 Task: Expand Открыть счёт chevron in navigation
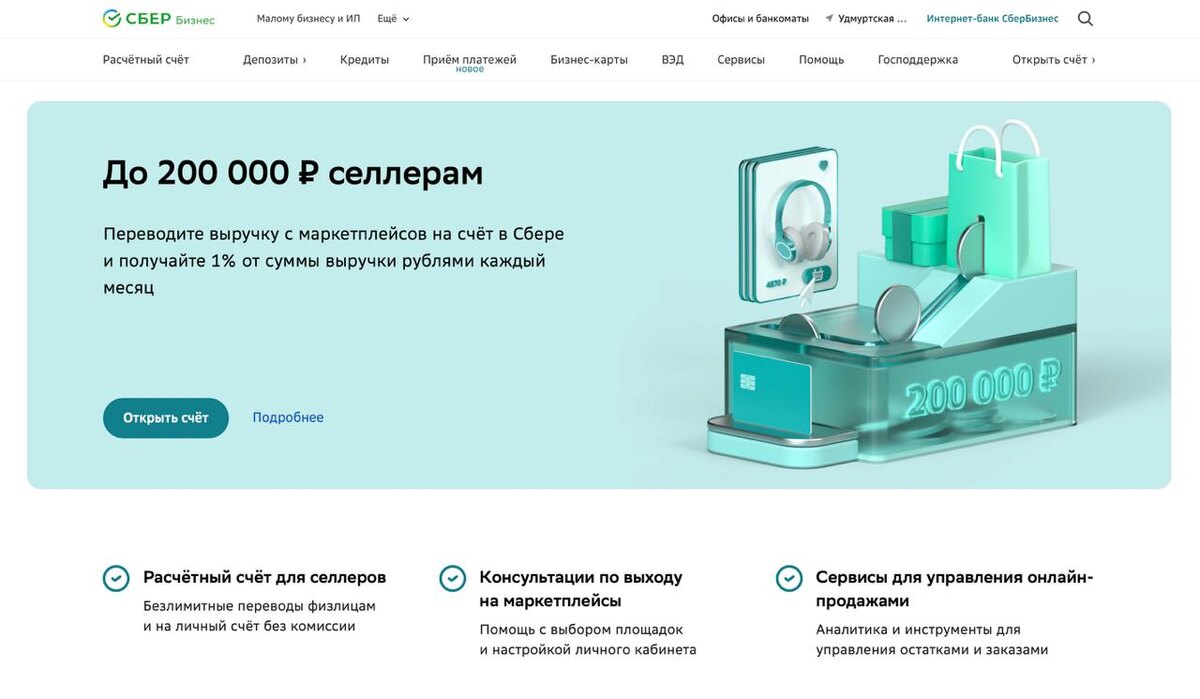(x=1093, y=60)
